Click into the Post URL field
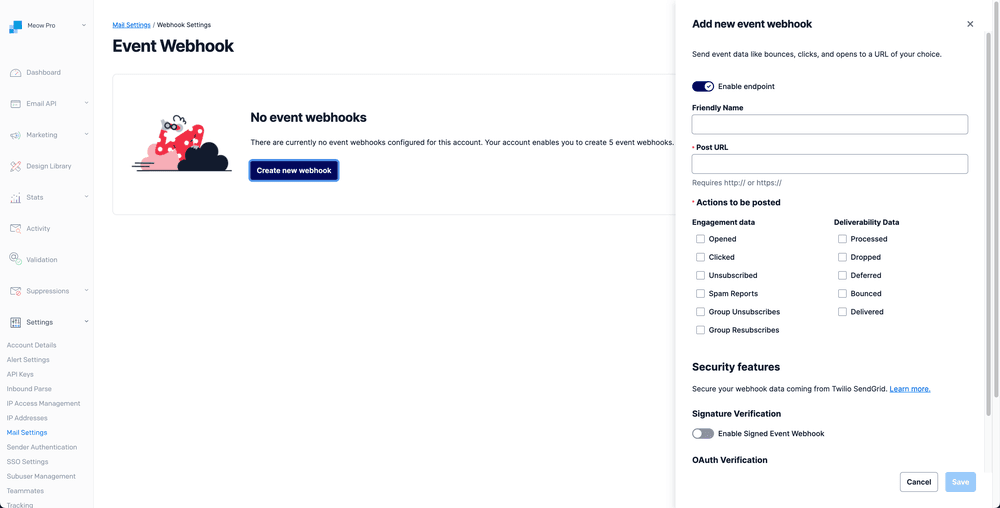Image resolution: width=1000 pixels, height=508 pixels. pyautogui.click(x=829, y=164)
